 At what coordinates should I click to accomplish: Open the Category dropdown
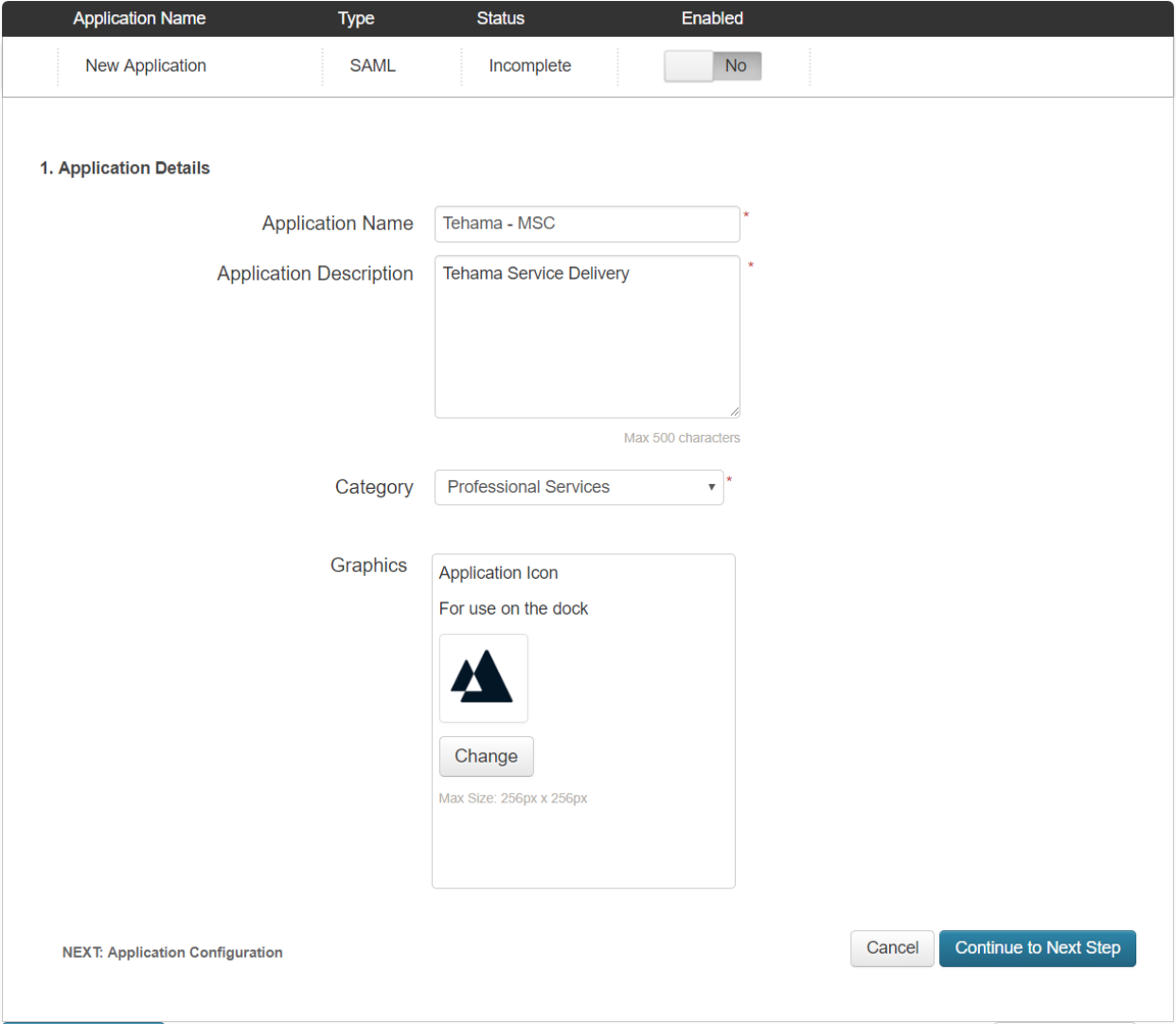579,486
